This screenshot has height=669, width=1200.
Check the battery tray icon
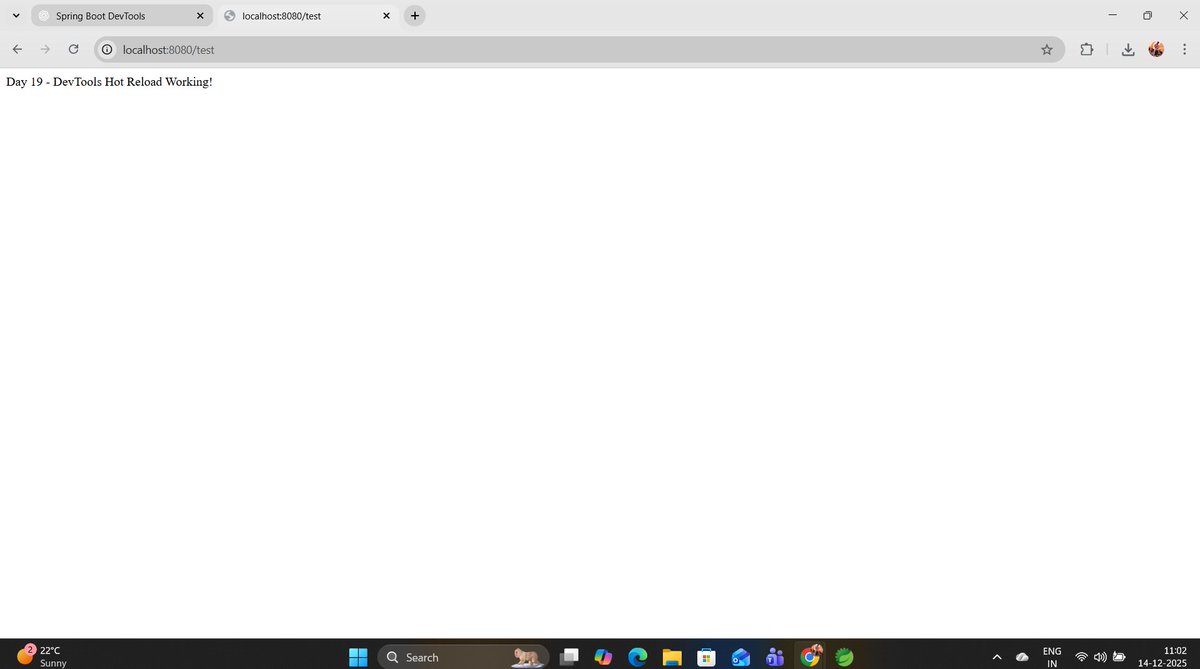tap(1119, 657)
